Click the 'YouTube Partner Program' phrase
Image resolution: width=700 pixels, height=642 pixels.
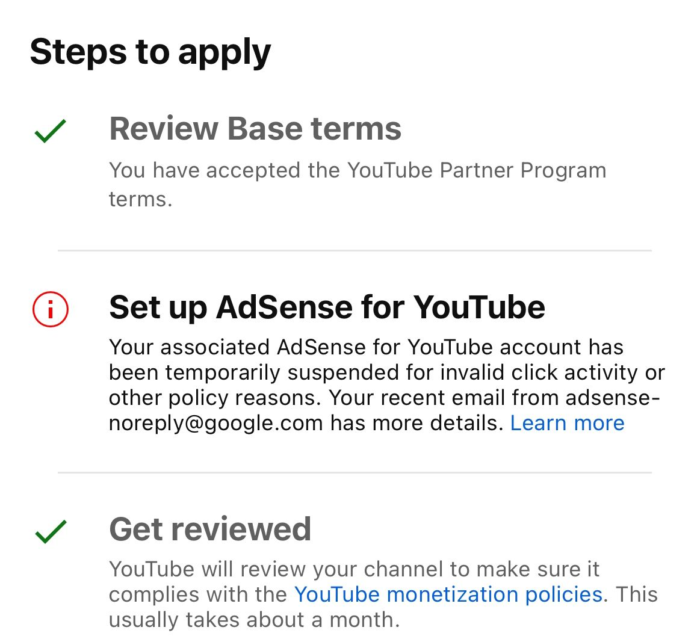477,171
